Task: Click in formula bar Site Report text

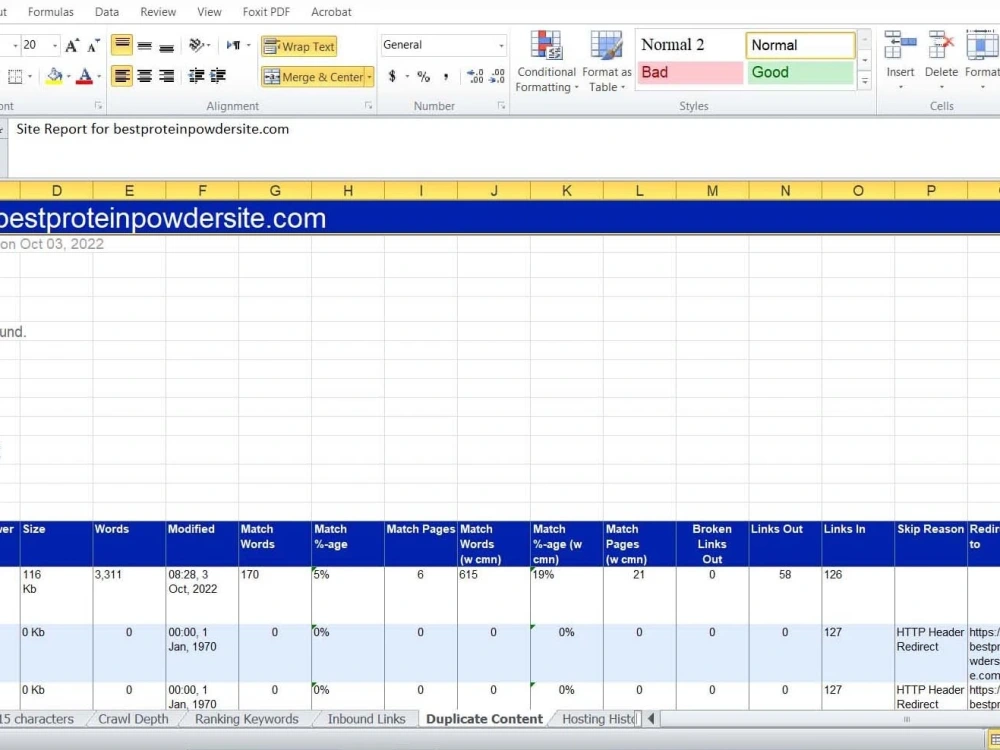Action: pos(152,129)
